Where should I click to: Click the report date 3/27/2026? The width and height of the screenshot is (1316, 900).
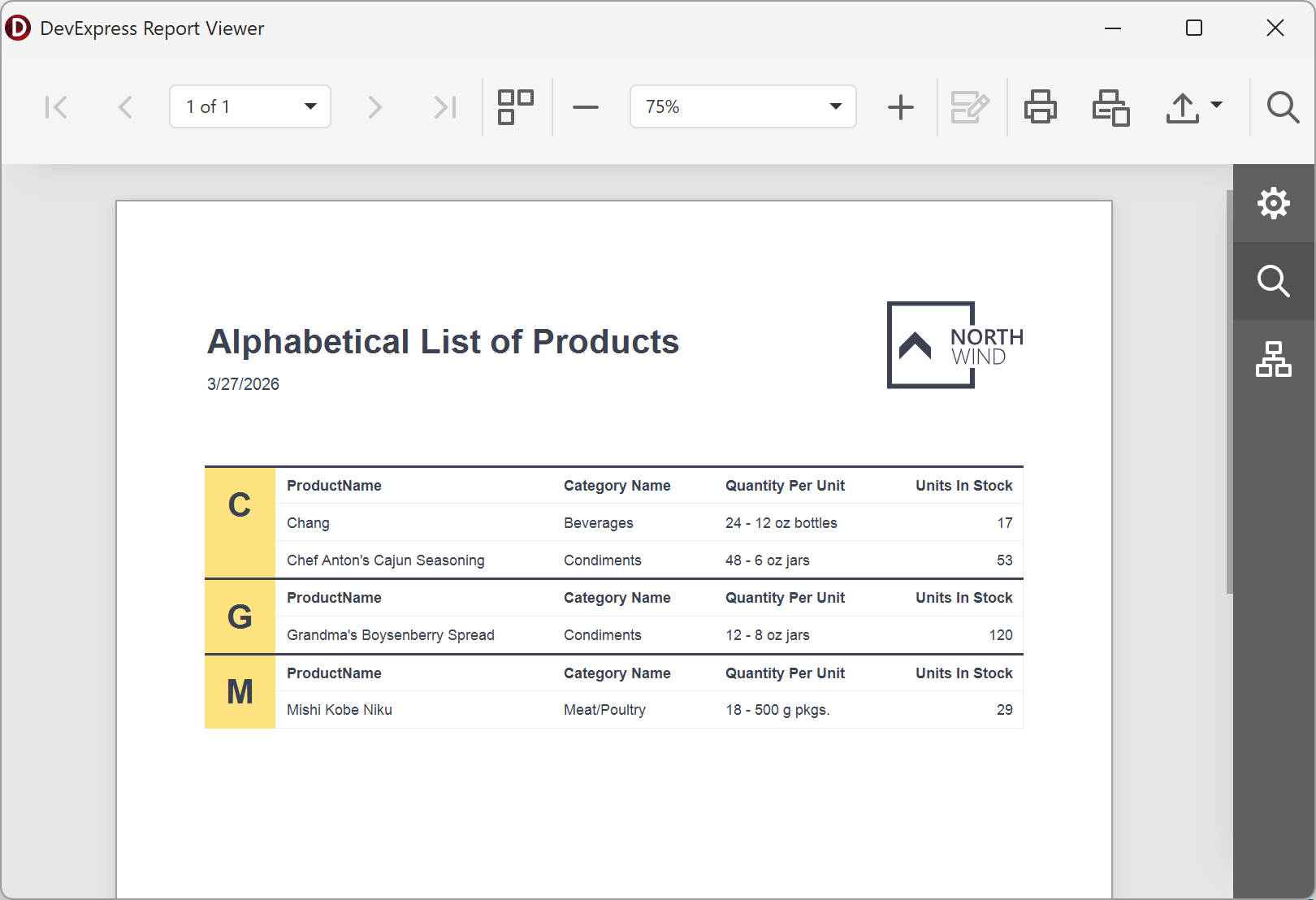pyautogui.click(x=243, y=384)
